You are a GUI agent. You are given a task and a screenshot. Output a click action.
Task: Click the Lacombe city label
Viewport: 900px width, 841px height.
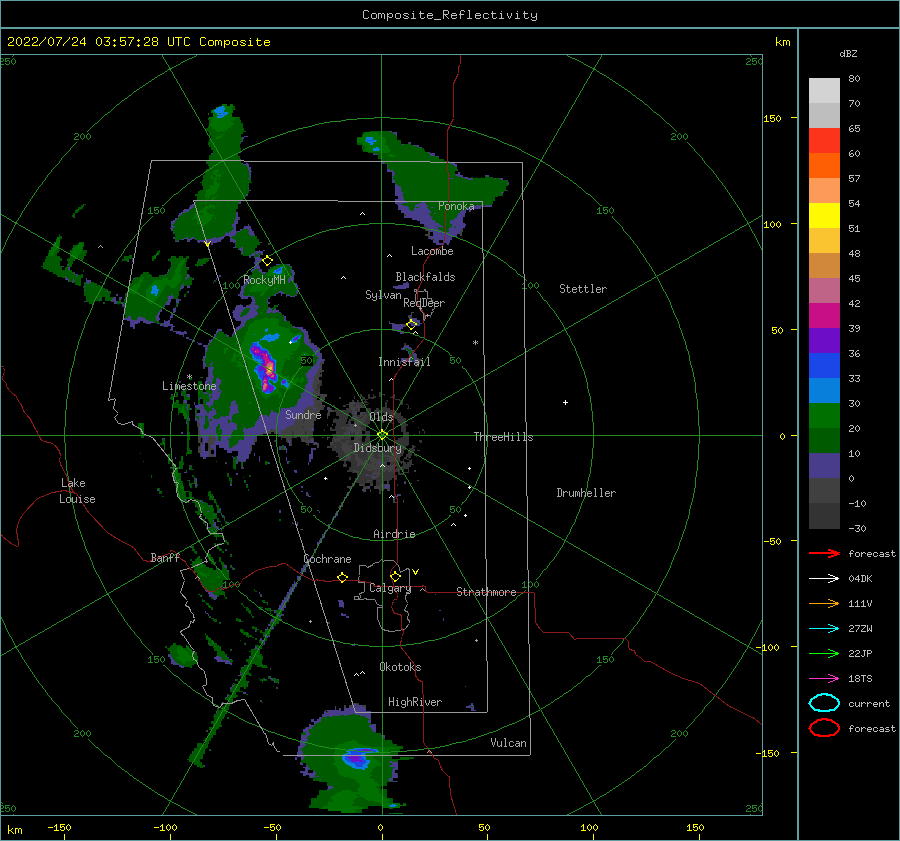coord(432,251)
